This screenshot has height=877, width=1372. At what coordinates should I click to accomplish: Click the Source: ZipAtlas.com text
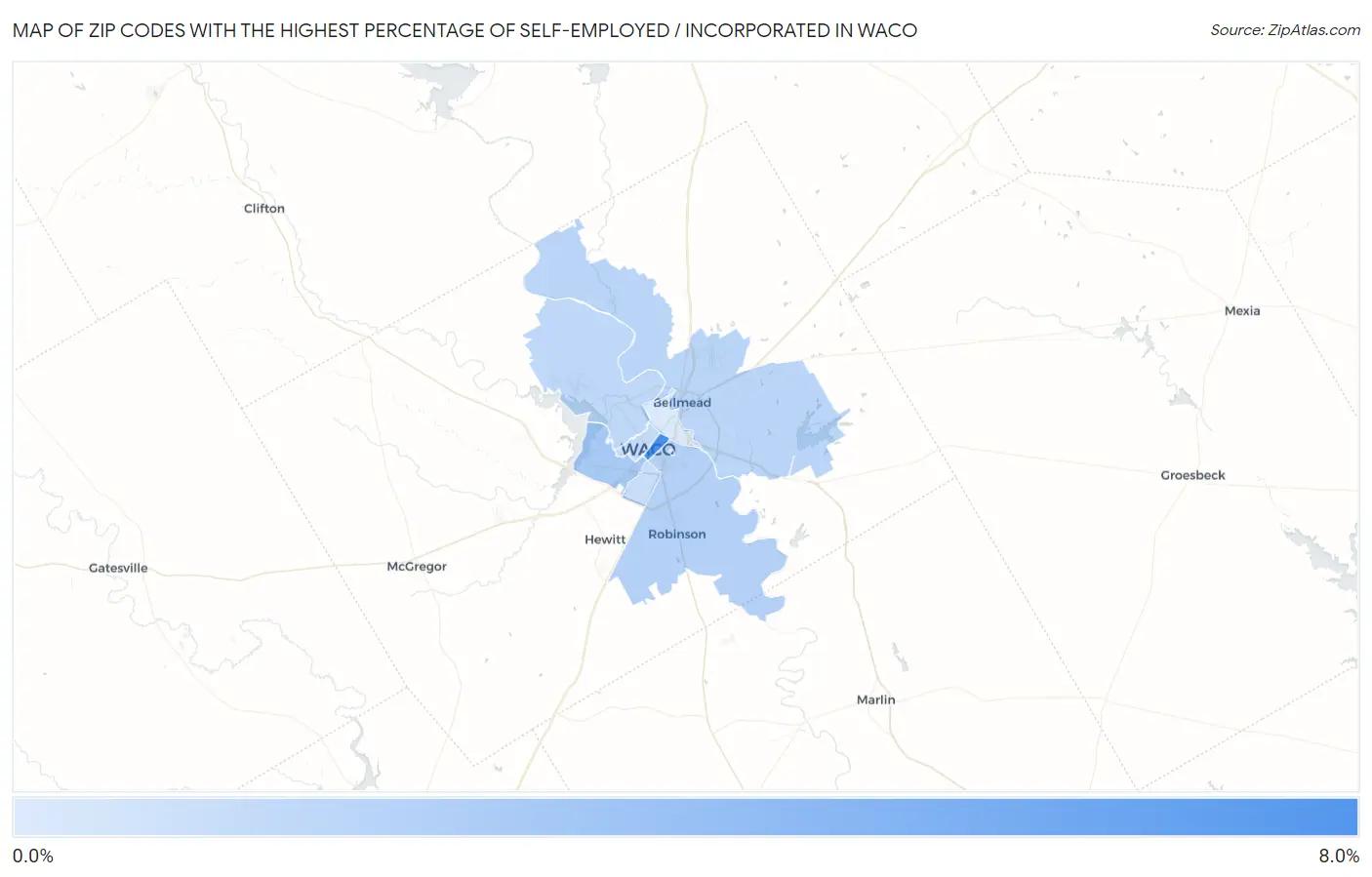pos(1285,30)
